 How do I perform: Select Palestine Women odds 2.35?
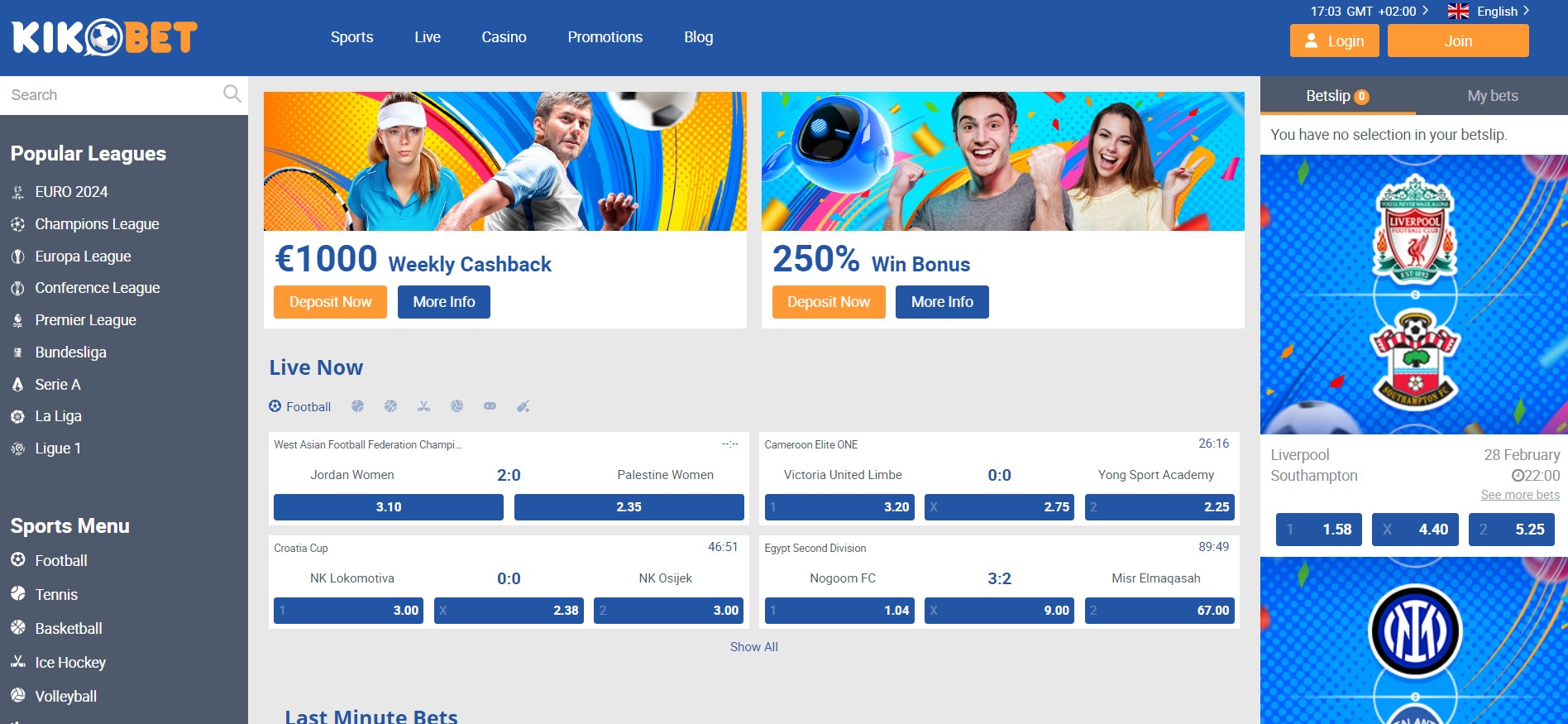click(x=629, y=507)
